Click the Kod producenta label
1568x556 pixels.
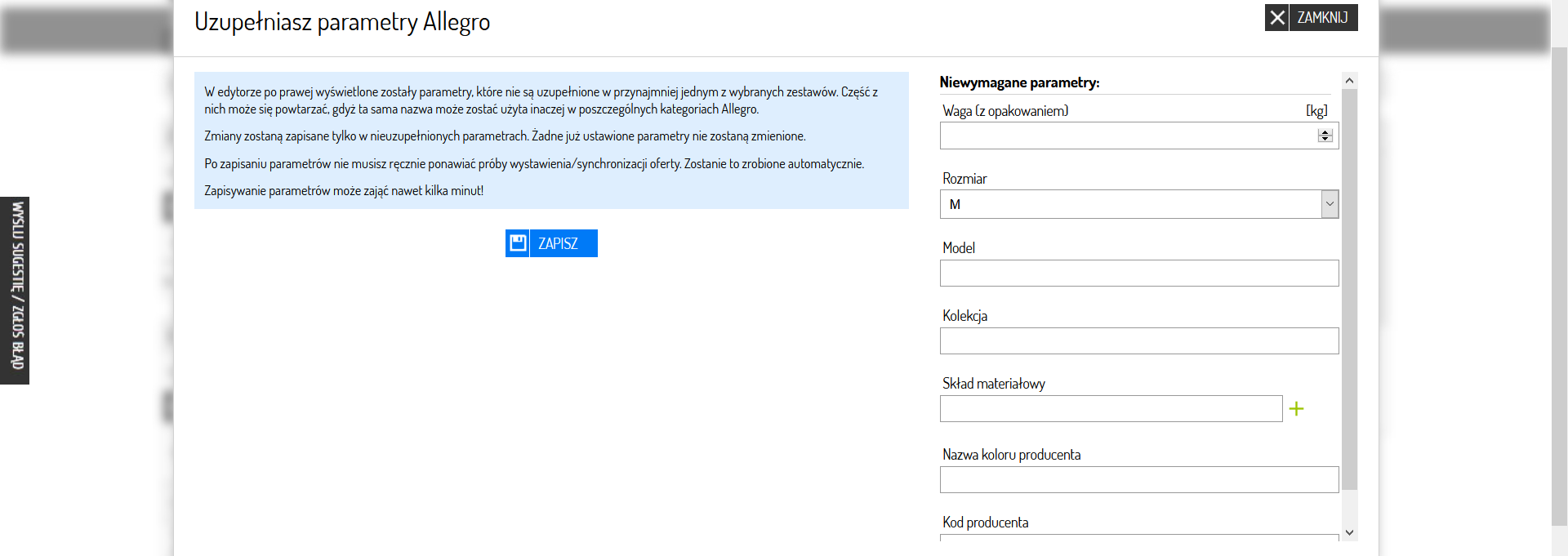coord(985,523)
